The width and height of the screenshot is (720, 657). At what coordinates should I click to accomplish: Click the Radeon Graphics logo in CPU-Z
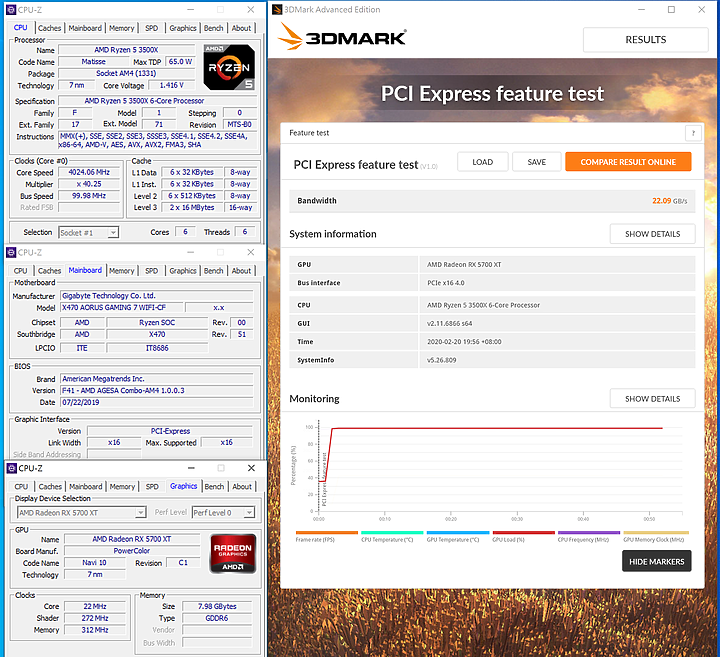pyautogui.click(x=233, y=553)
